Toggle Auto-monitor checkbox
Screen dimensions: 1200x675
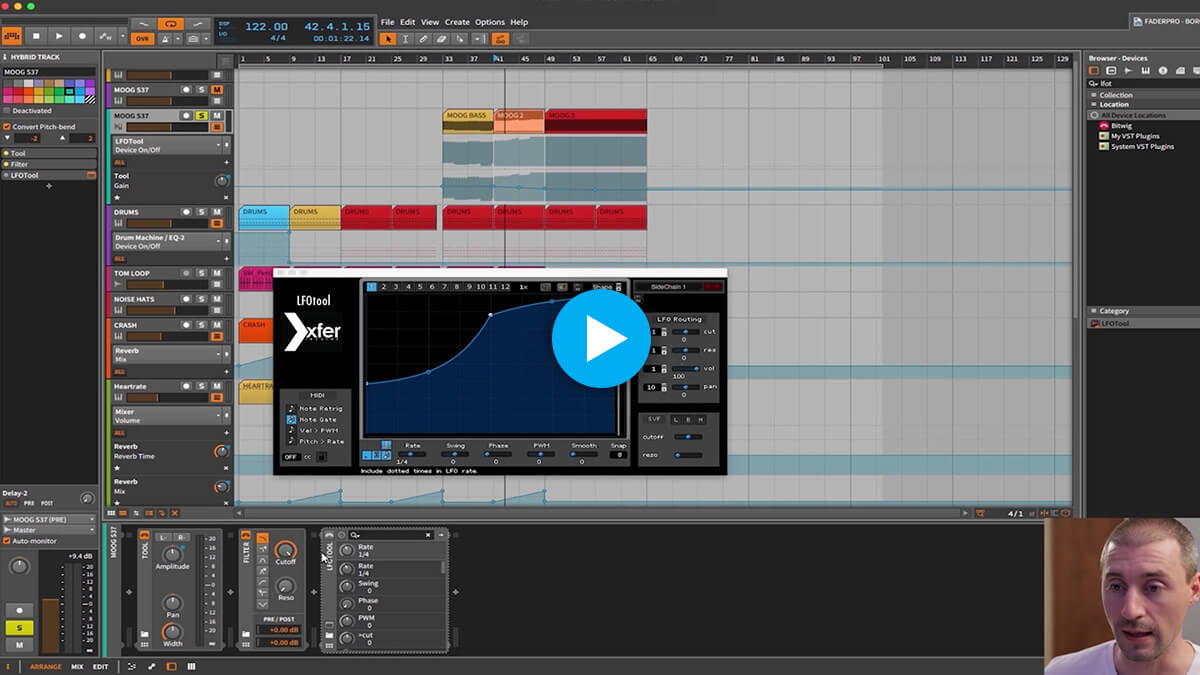(6, 541)
